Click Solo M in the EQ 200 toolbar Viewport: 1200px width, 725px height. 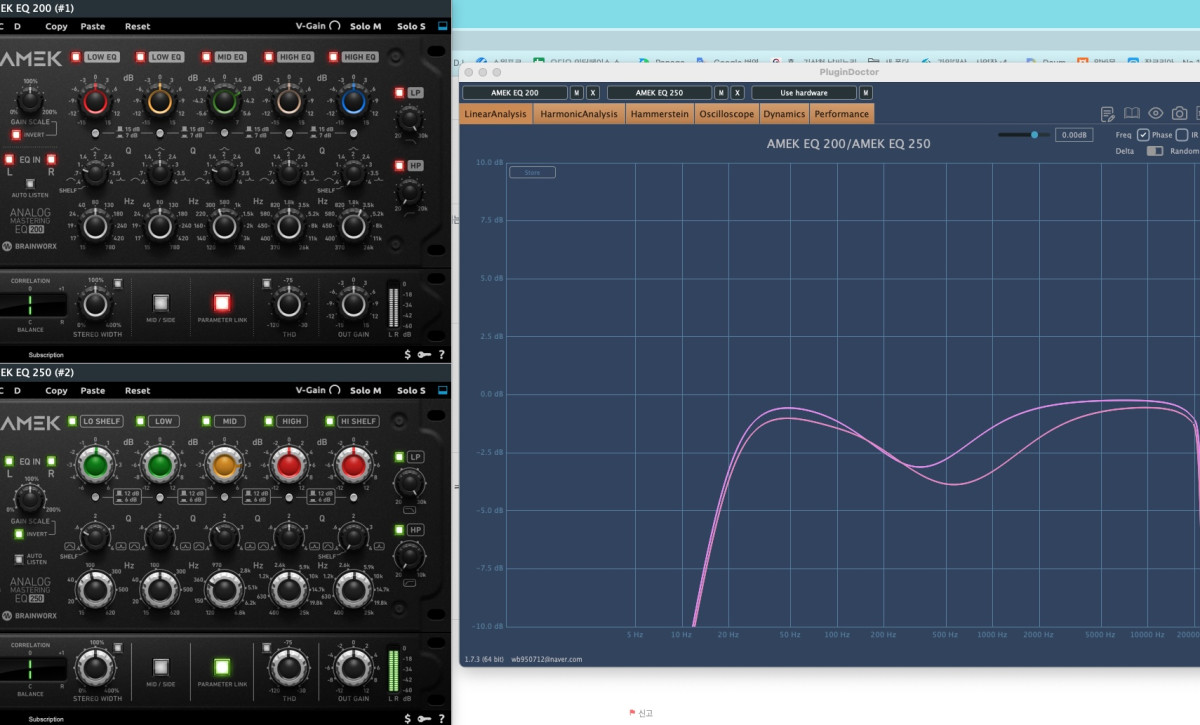(366, 26)
